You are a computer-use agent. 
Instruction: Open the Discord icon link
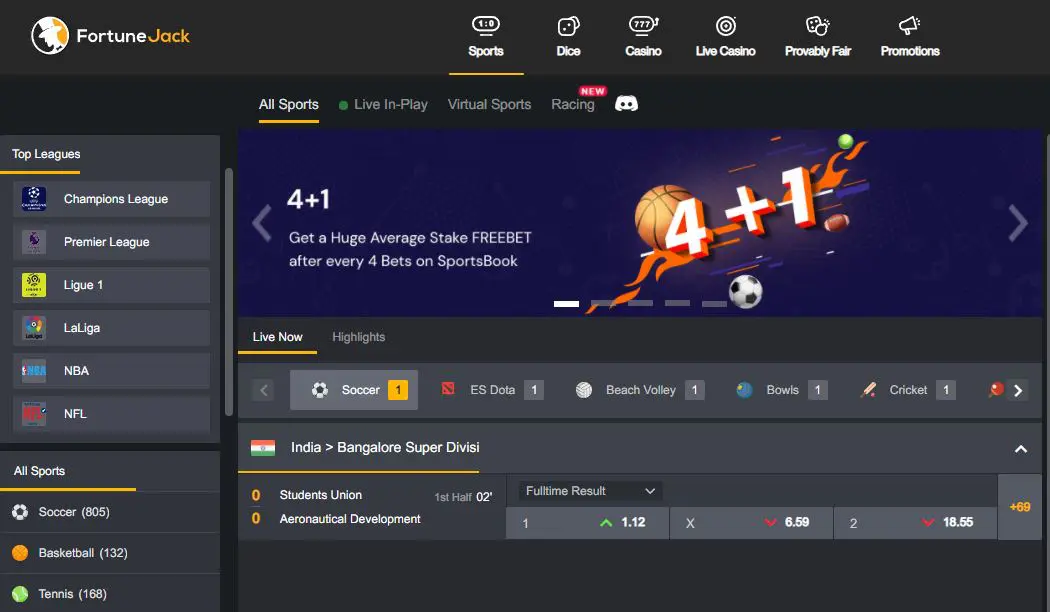(626, 104)
